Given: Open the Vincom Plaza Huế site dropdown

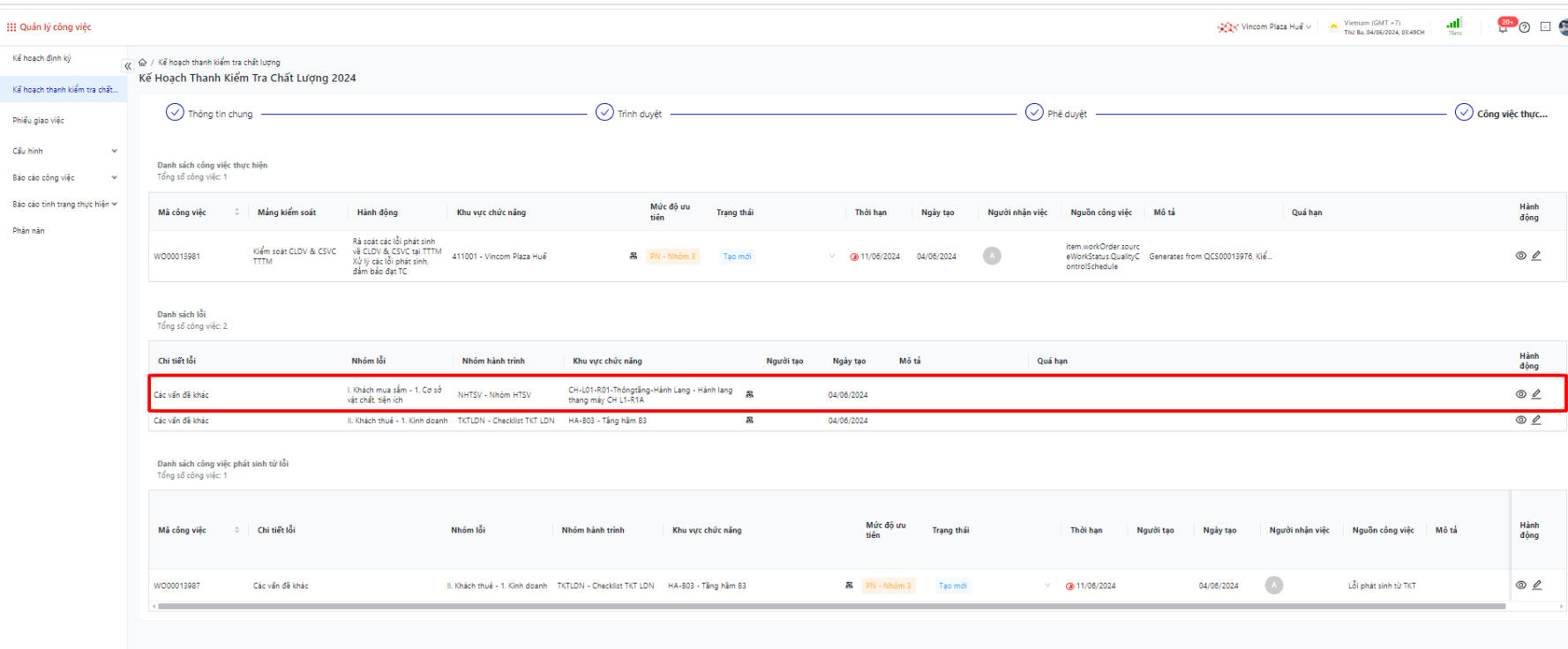Looking at the screenshot, I should pyautogui.click(x=1271, y=27).
